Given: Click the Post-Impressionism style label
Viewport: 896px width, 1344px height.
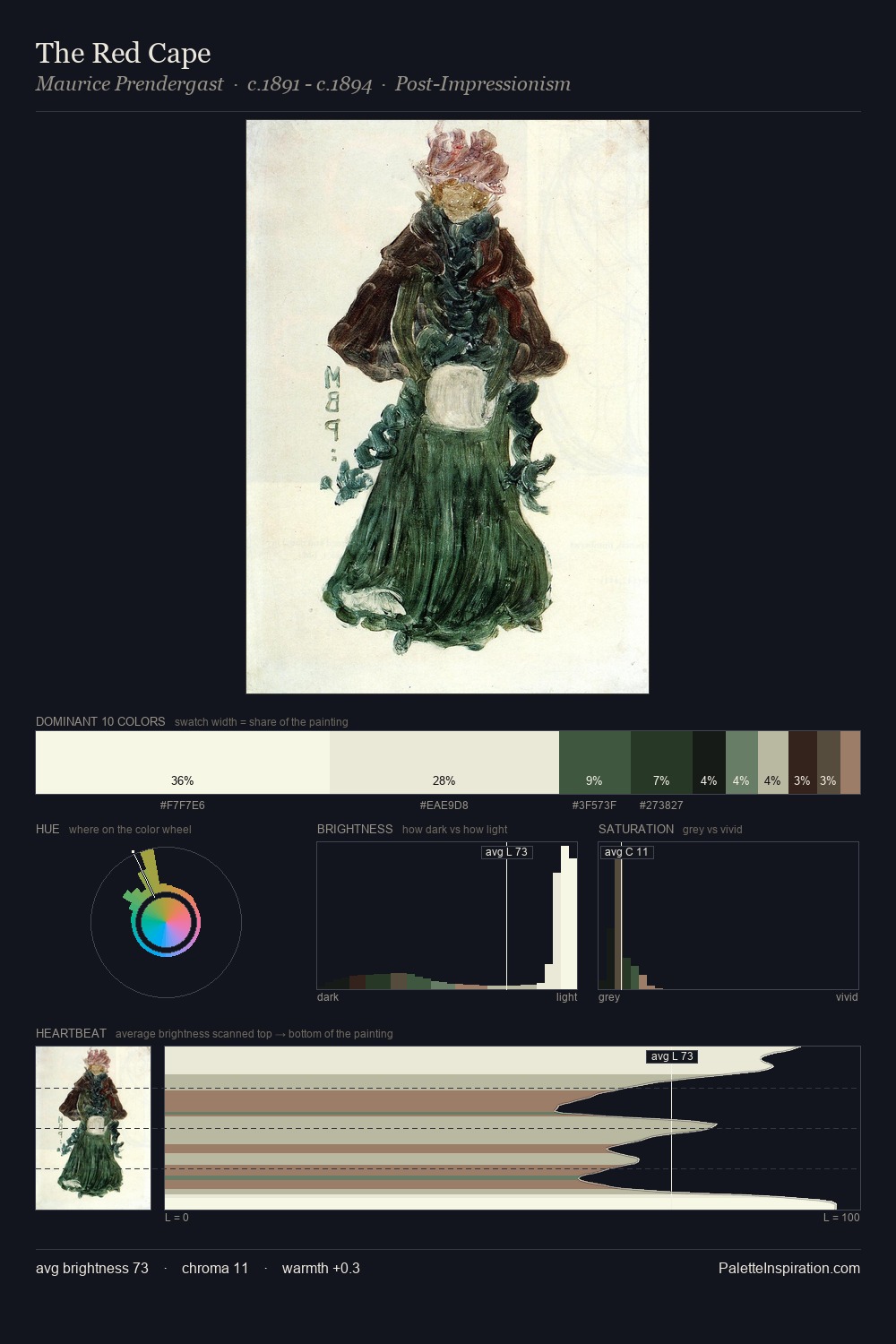Looking at the screenshot, I should (483, 84).
